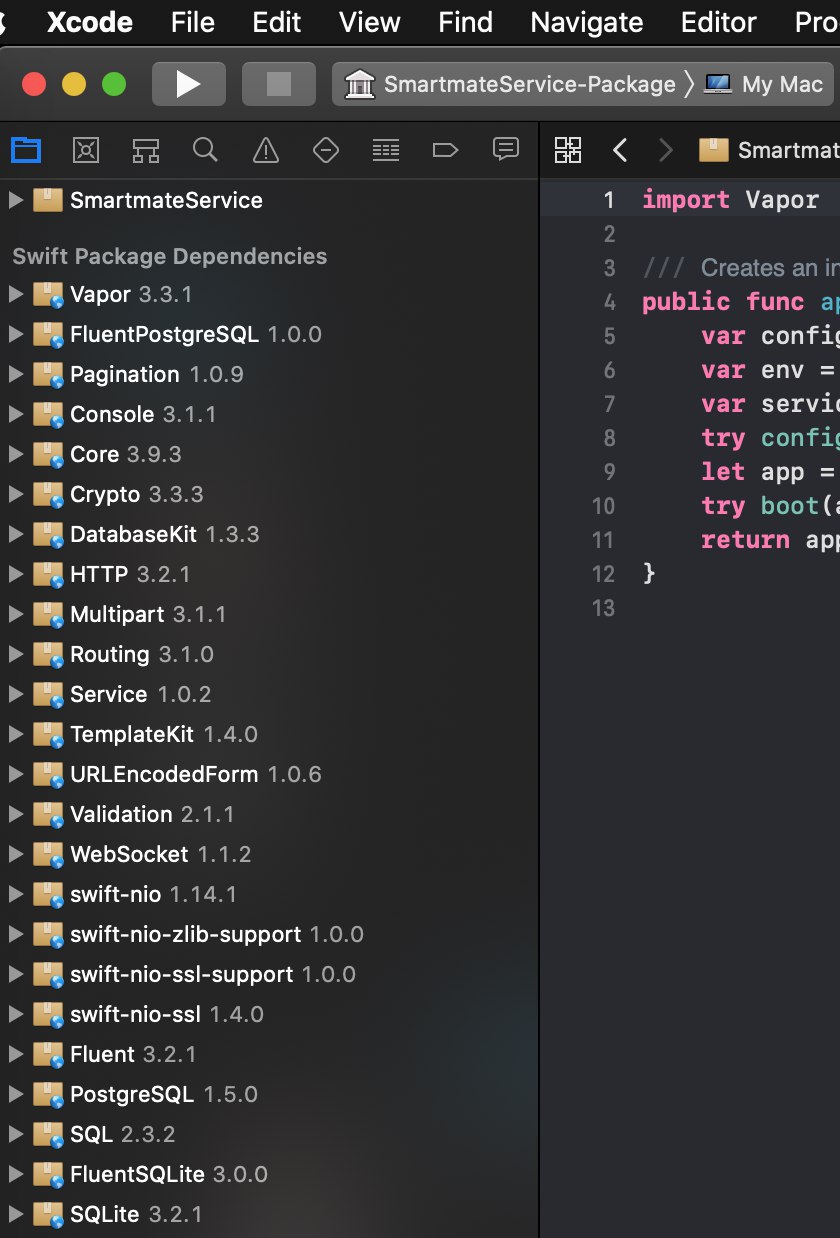This screenshot has width=840, height=1238.
Task: Select the SQL 2.3.2 package
Action: pyautogui.click(x=268, y=1134)
